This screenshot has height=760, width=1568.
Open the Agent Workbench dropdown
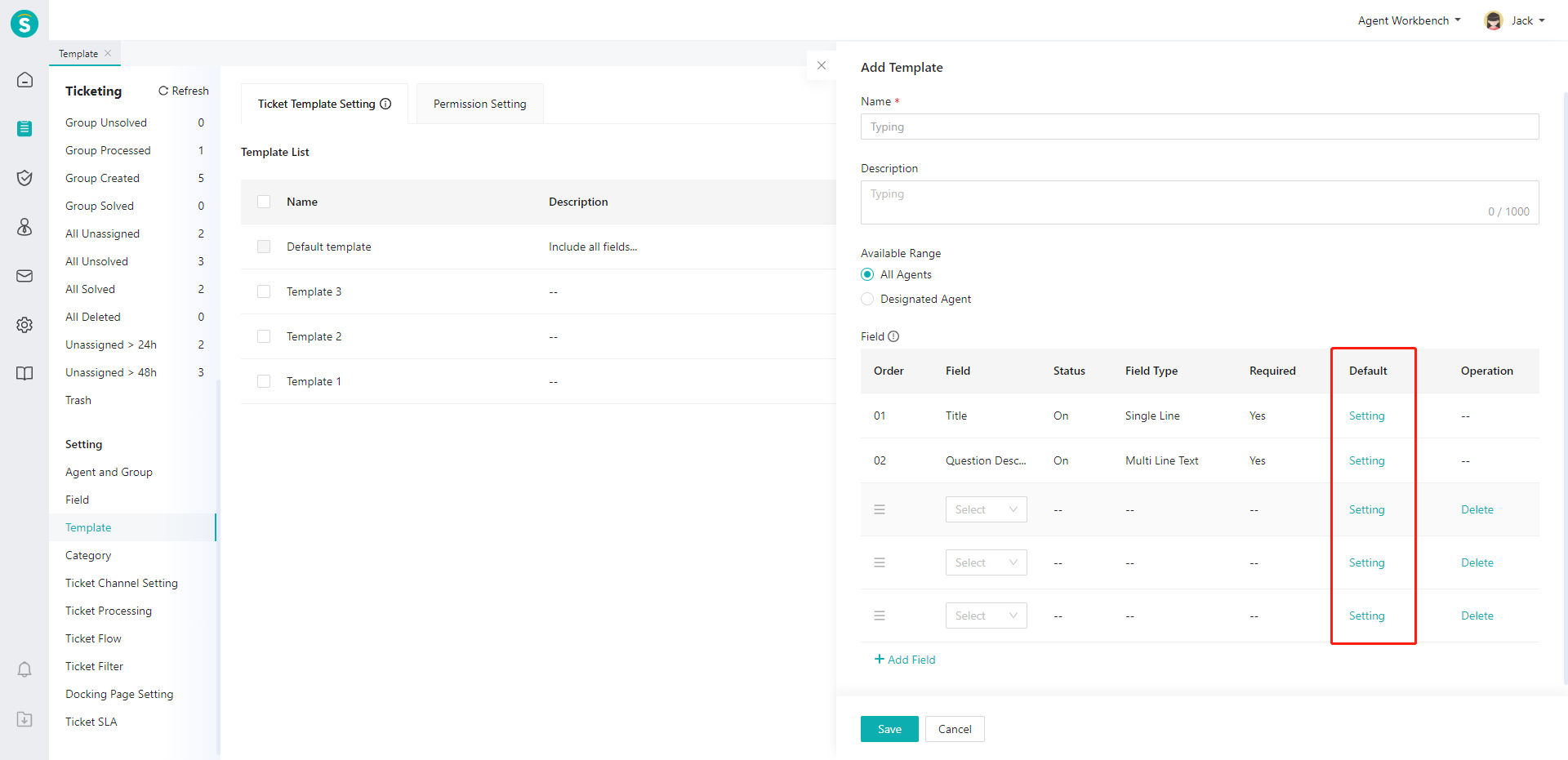1409,20
